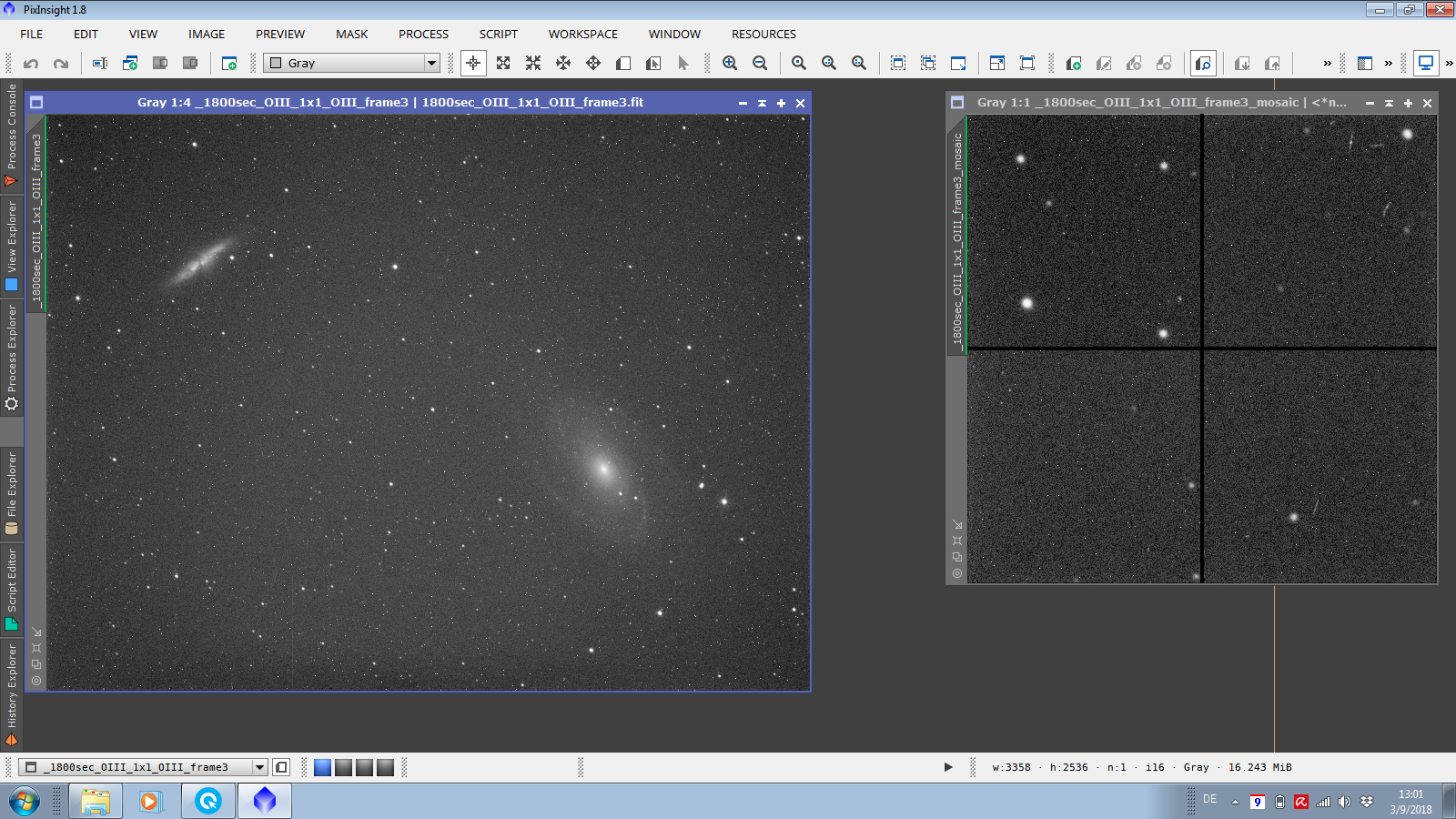Open the SCRIPT menu
This screenshot has width=1456, height=819.
[x=498, y=34]
